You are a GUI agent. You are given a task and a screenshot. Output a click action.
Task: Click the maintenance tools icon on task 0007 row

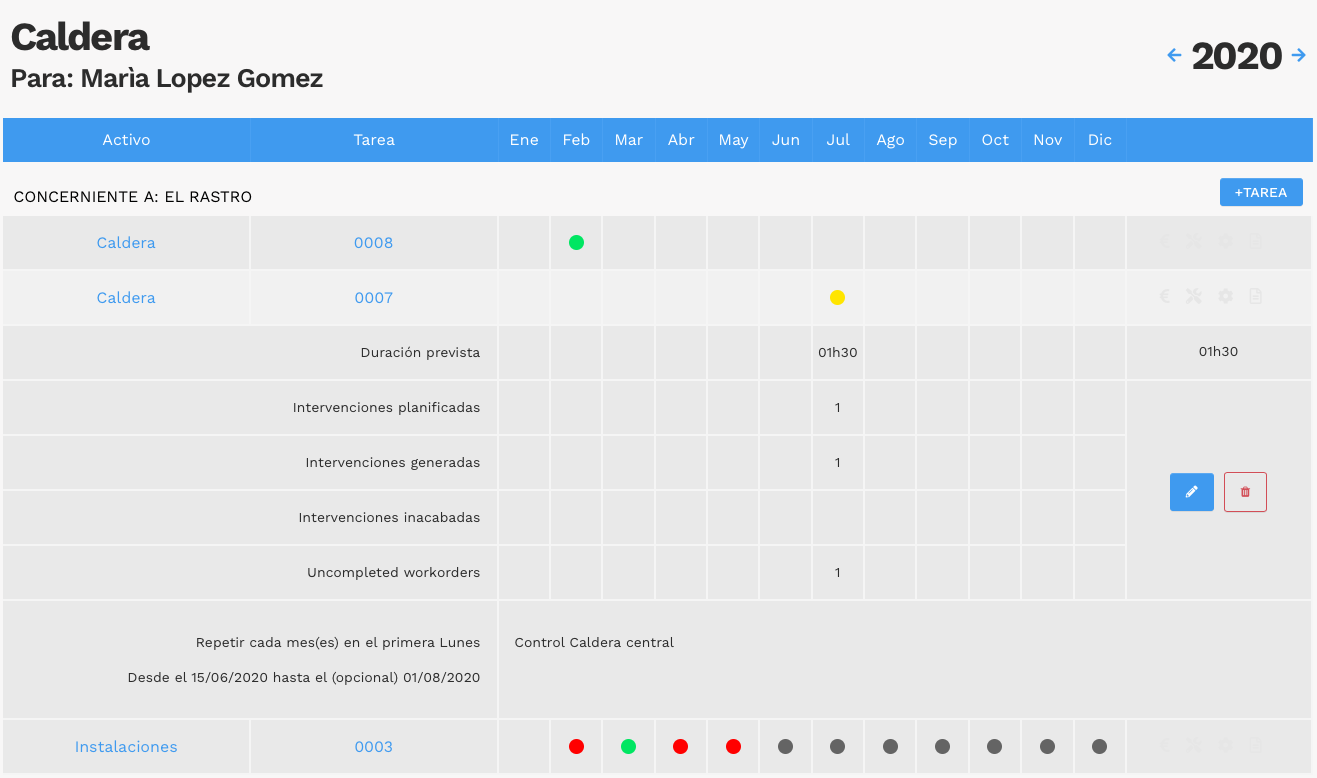(x=1194, y=296)
